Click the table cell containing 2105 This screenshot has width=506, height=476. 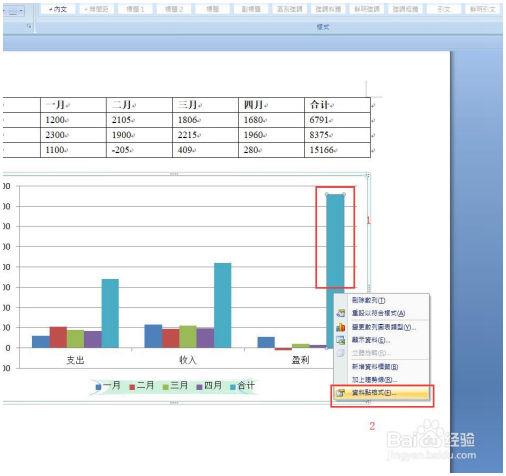139,120
